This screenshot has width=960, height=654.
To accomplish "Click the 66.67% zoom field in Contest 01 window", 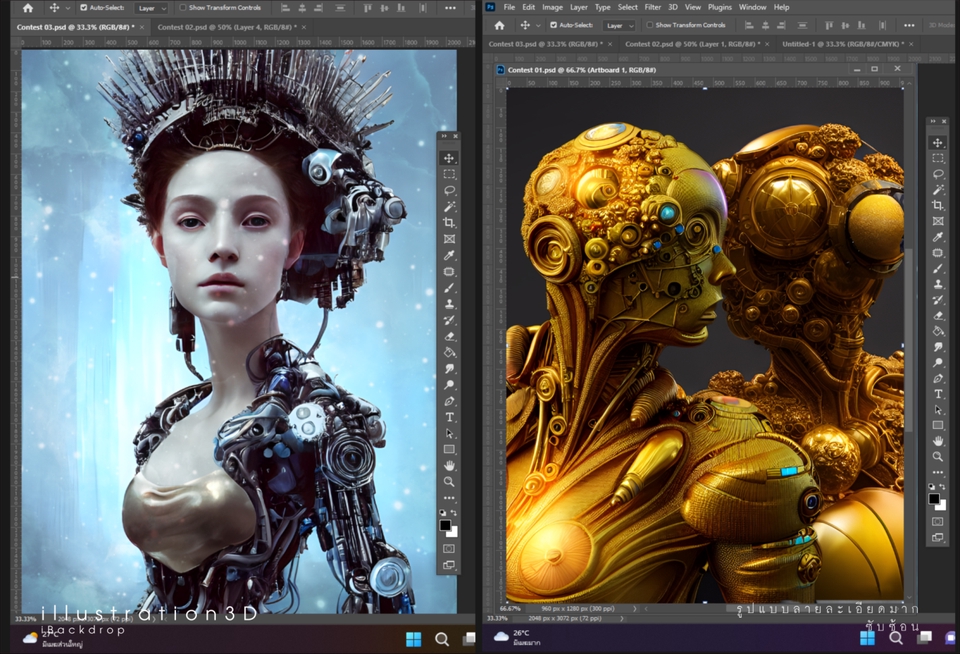I will tap(510, 609).
